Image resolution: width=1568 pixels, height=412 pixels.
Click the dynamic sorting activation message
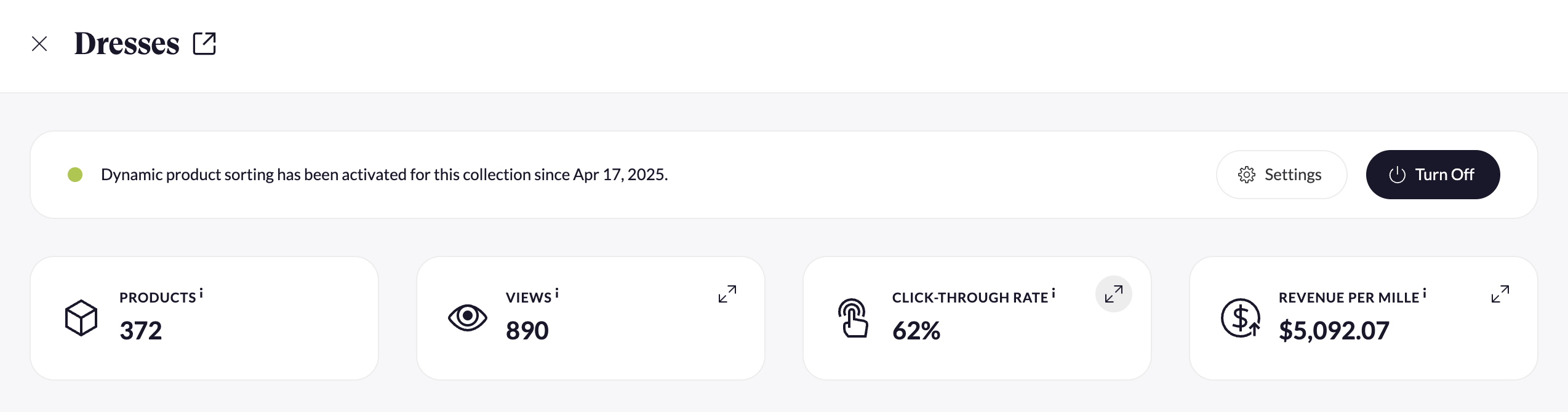384,175
